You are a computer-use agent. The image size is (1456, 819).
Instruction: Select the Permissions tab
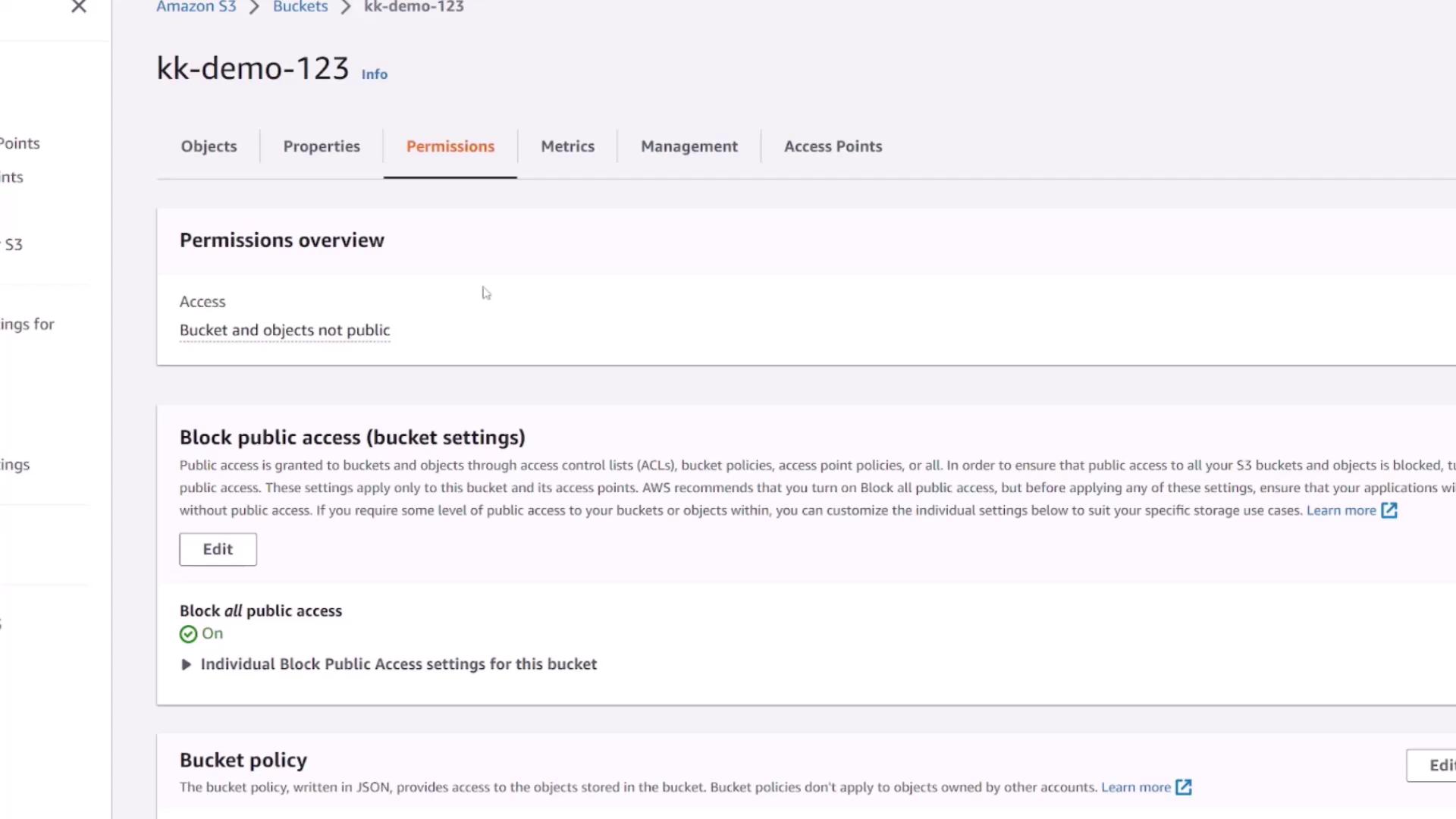tap(450, 146)
